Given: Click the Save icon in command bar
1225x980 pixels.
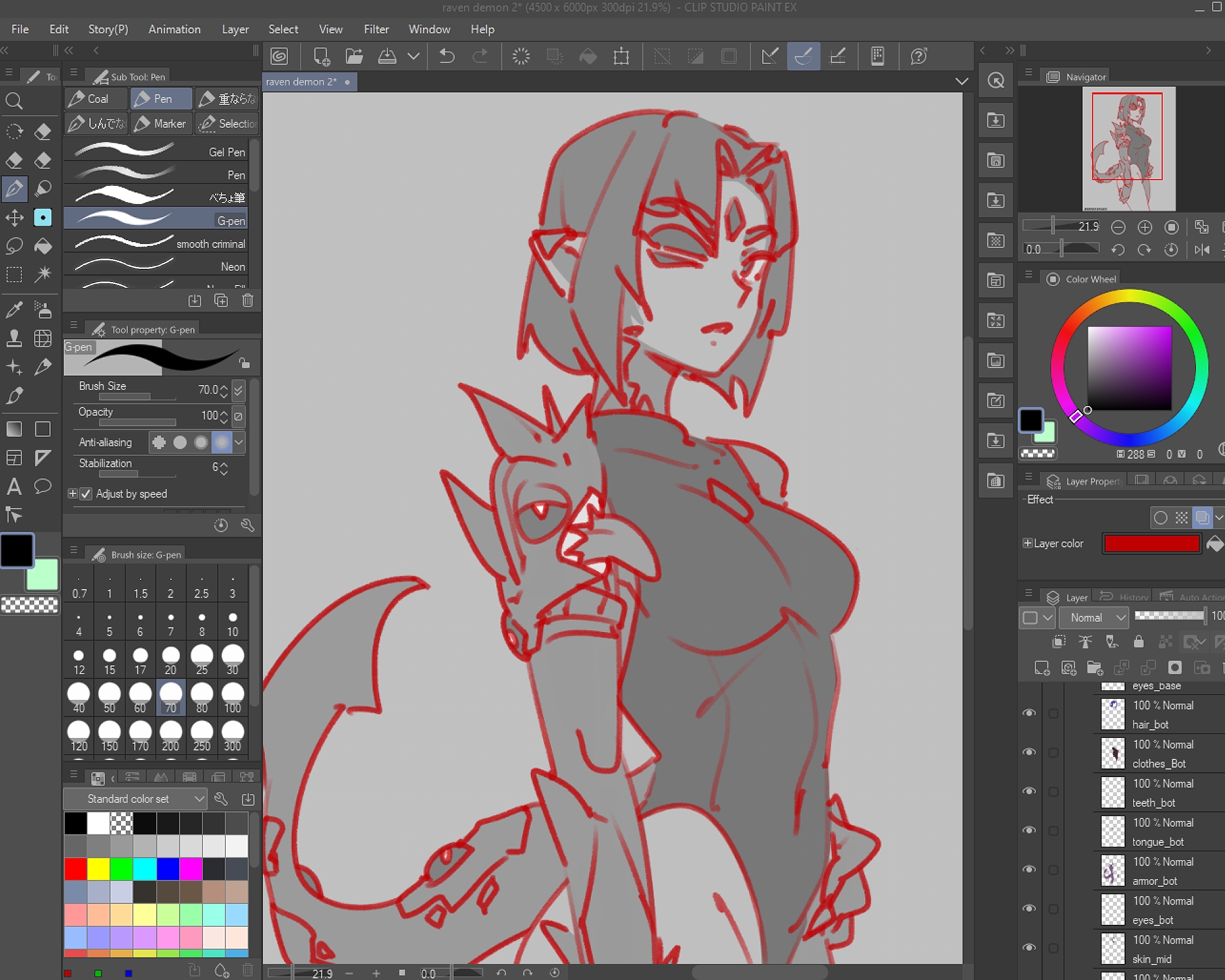Looking at the screenshot, I should [x=387, y=57].
